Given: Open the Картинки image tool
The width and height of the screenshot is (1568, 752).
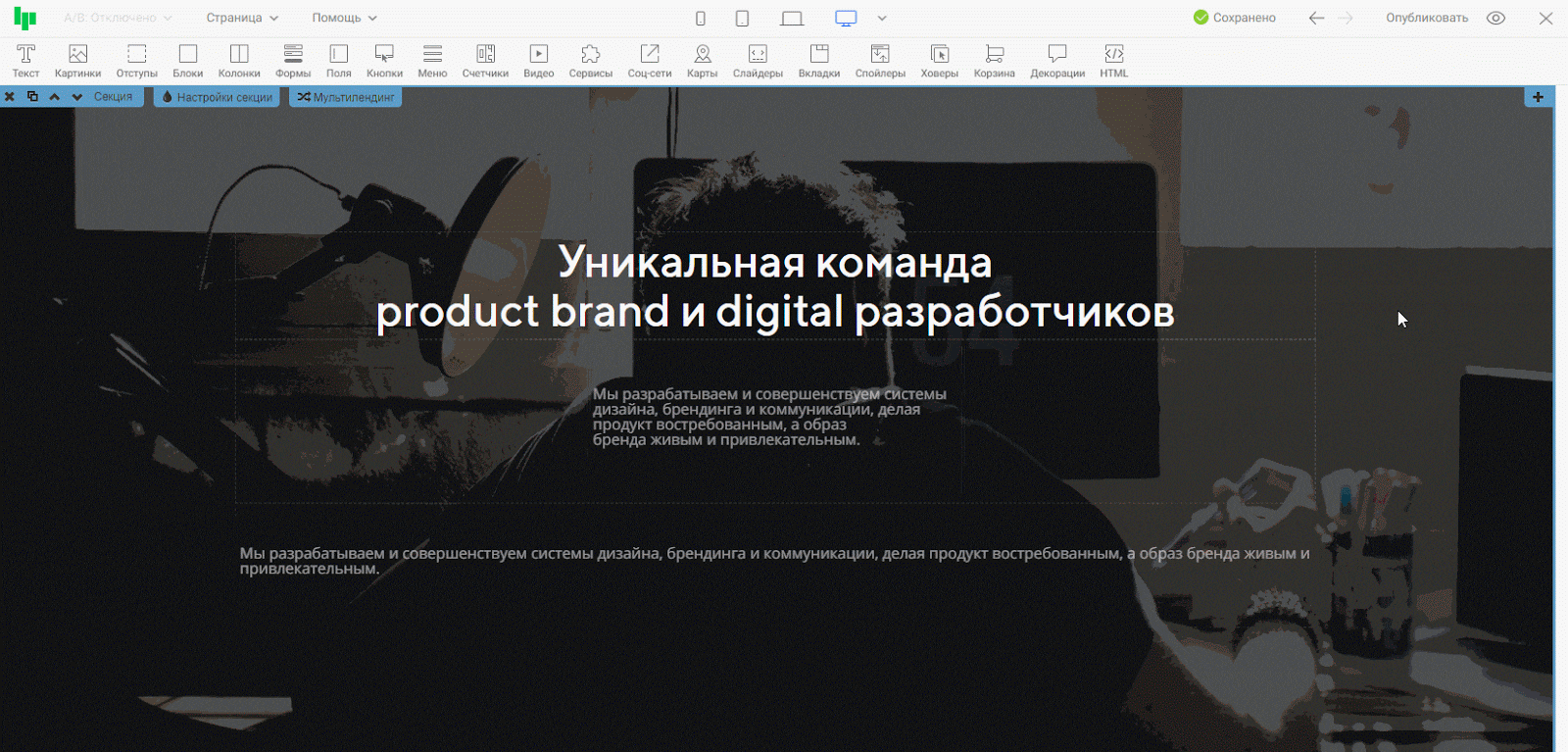Looking at the screenshot, I should tap(77, 61).
